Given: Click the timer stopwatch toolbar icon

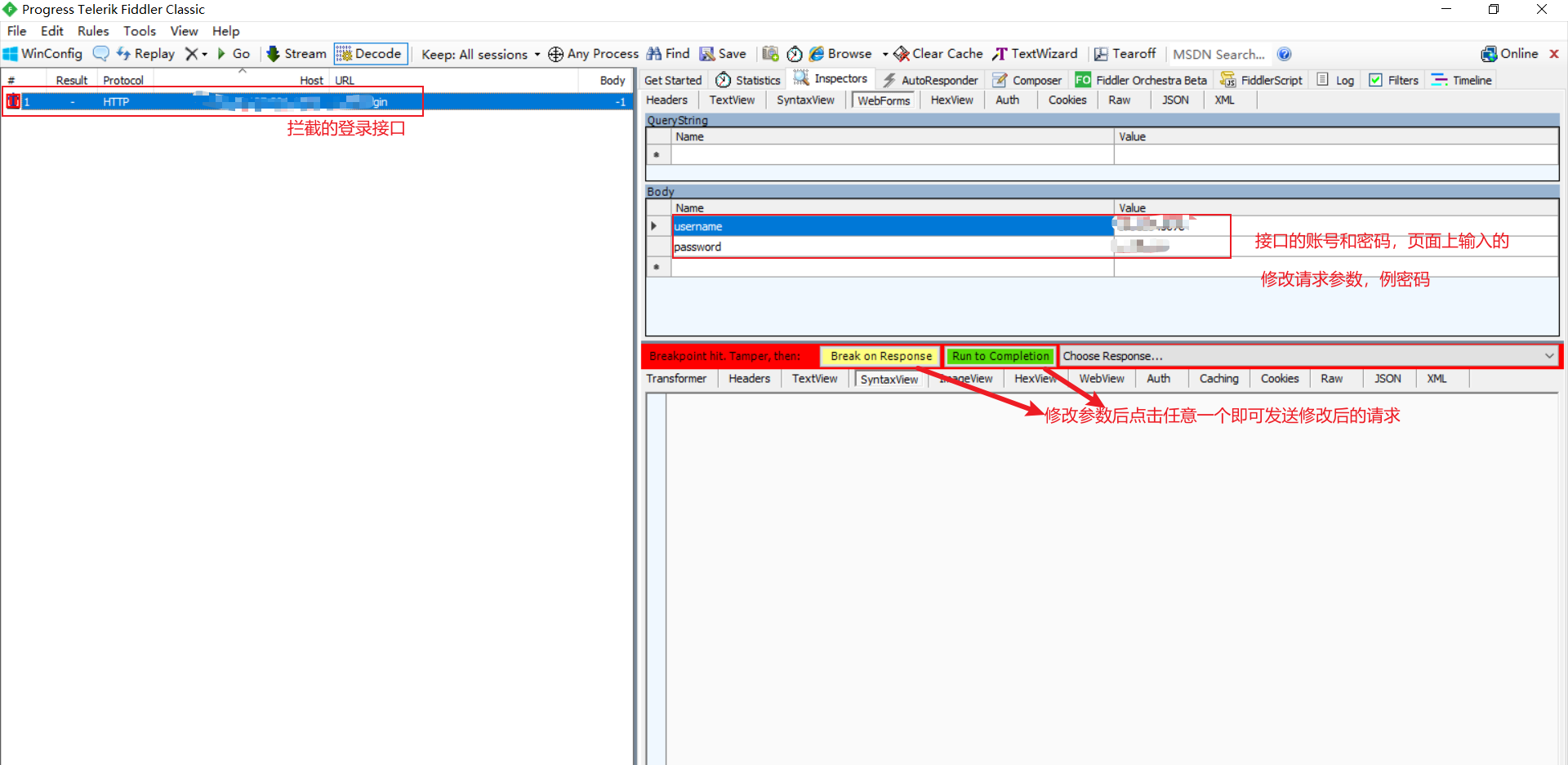Looking at the screenshot, I should tap(795, 54).
